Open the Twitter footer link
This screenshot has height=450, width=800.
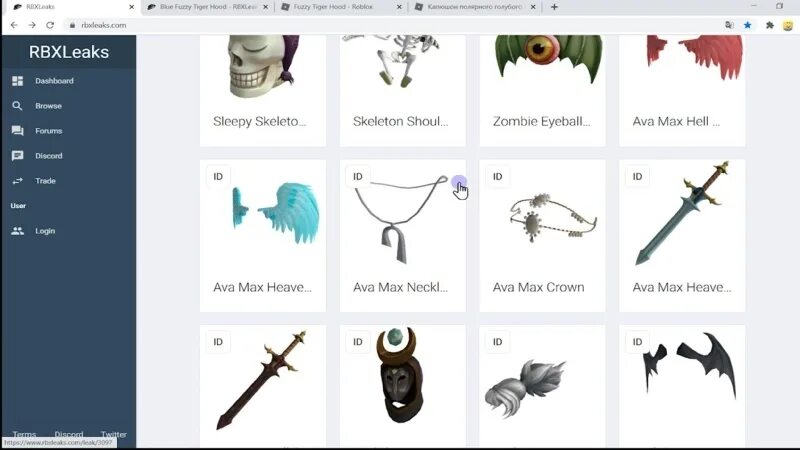coord(113,434)
